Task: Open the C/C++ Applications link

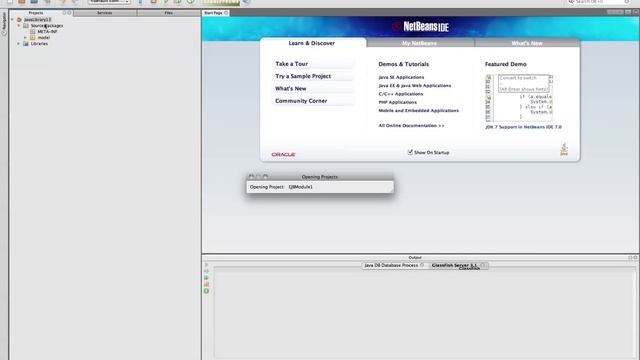Action: [x=401, y=94]
